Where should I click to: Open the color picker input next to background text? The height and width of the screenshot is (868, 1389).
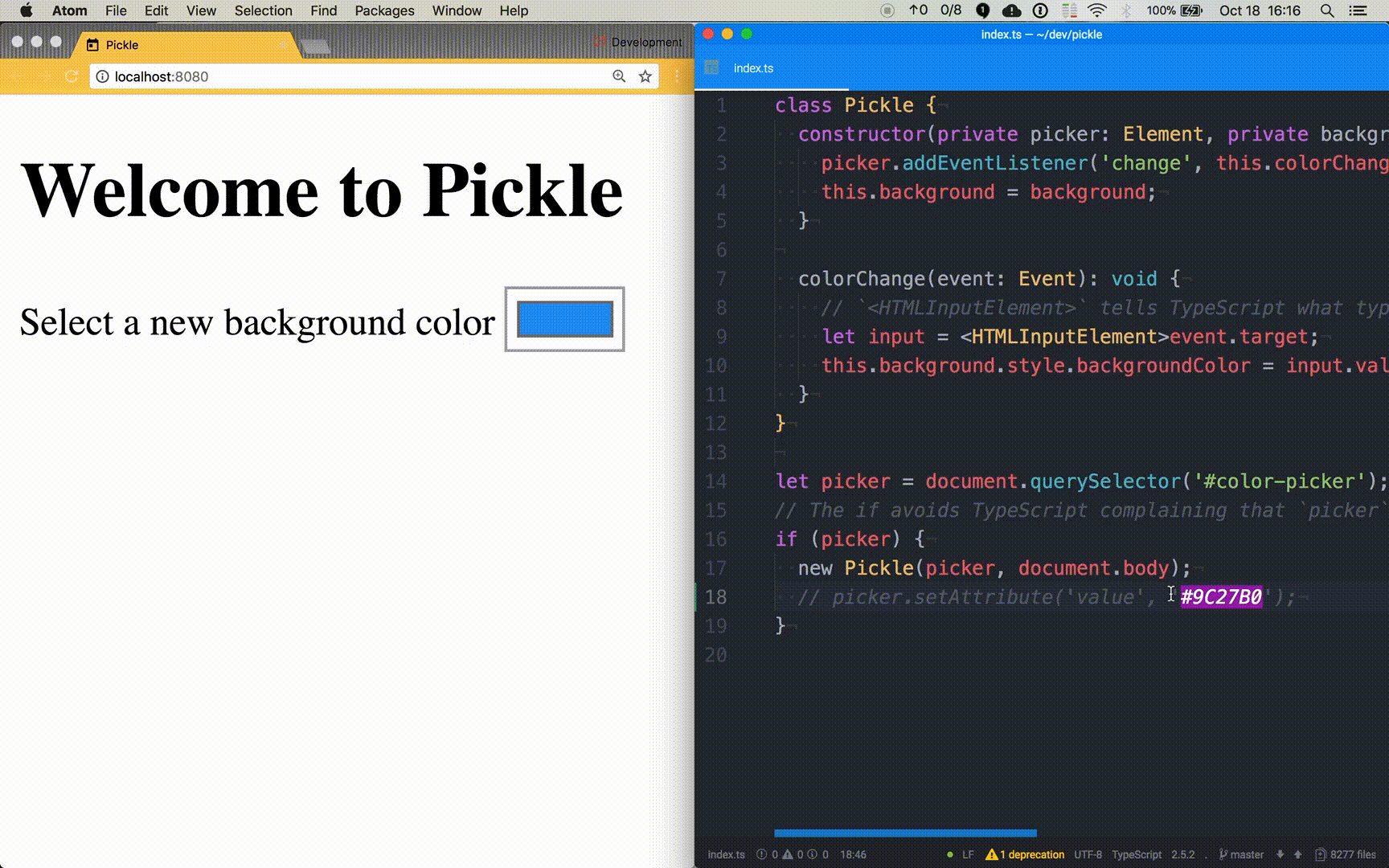coord(563,320)
